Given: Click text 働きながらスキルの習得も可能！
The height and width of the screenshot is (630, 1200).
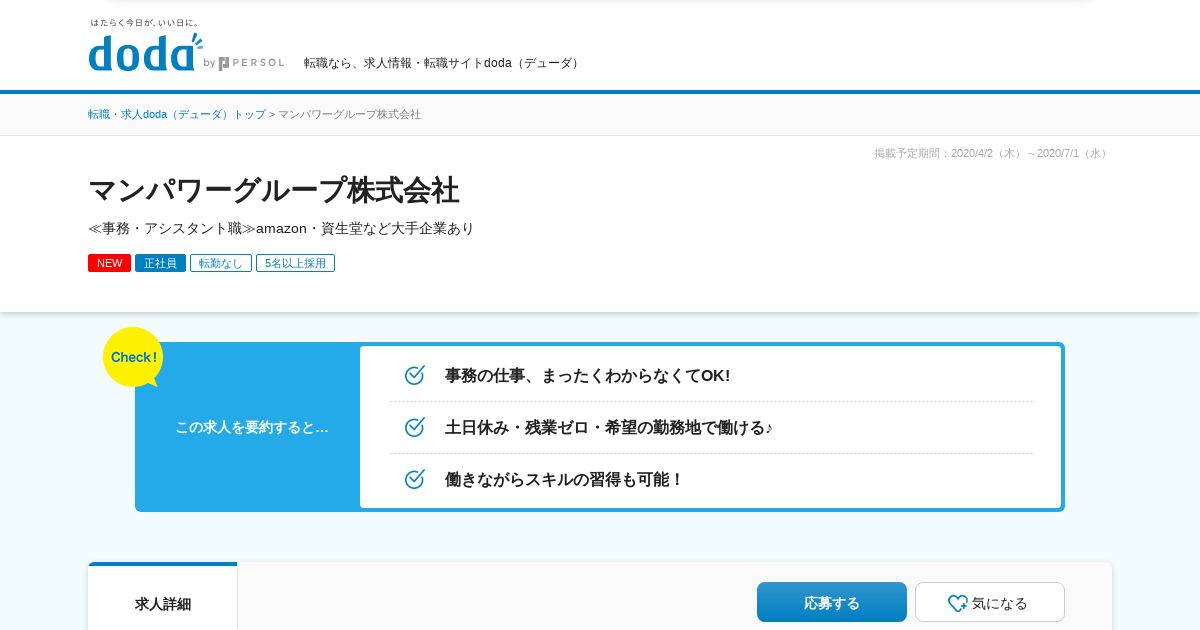Looking at the screenshot, I should 564,480.
